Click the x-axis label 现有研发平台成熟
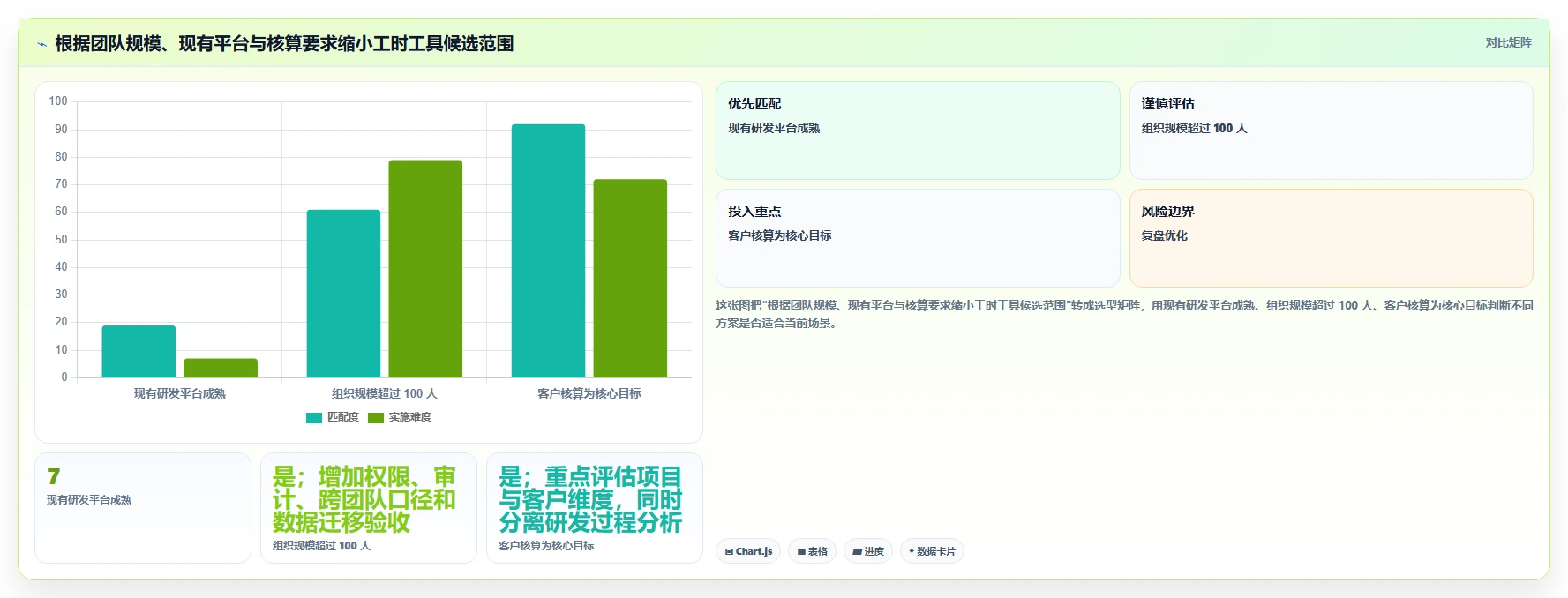The image size is (1568, 598). (180, 393)
